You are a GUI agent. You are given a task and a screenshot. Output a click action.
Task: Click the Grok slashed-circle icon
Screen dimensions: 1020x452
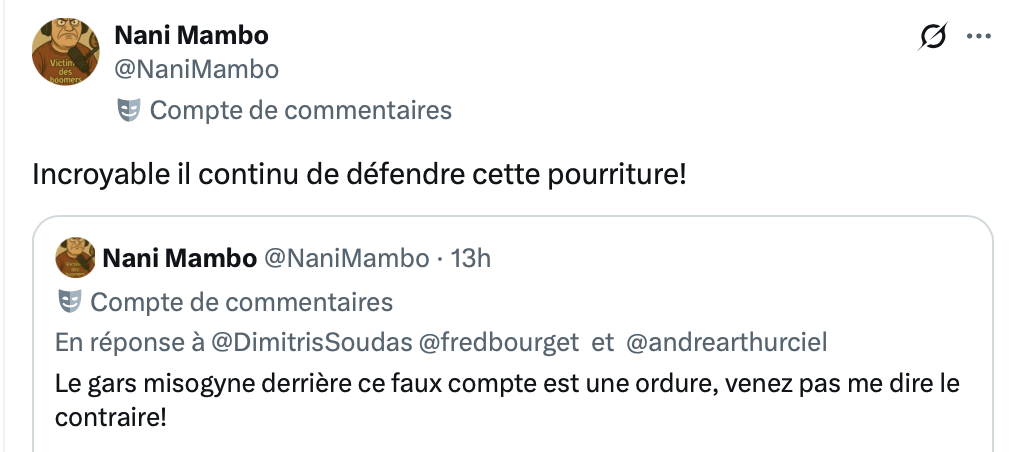tap(932, 37)
